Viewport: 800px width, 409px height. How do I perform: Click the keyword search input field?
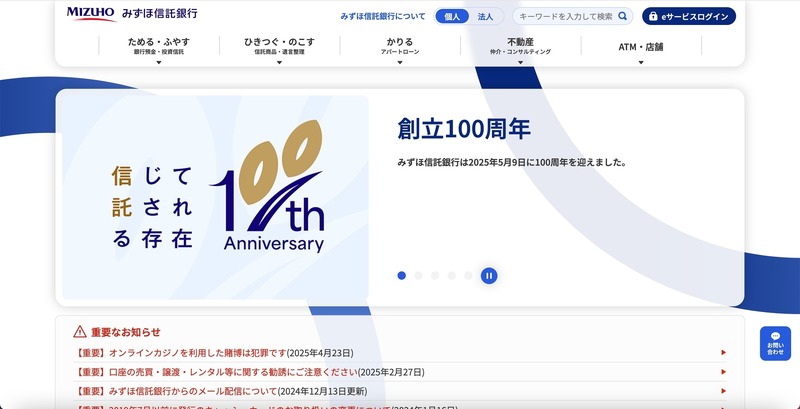565,16
